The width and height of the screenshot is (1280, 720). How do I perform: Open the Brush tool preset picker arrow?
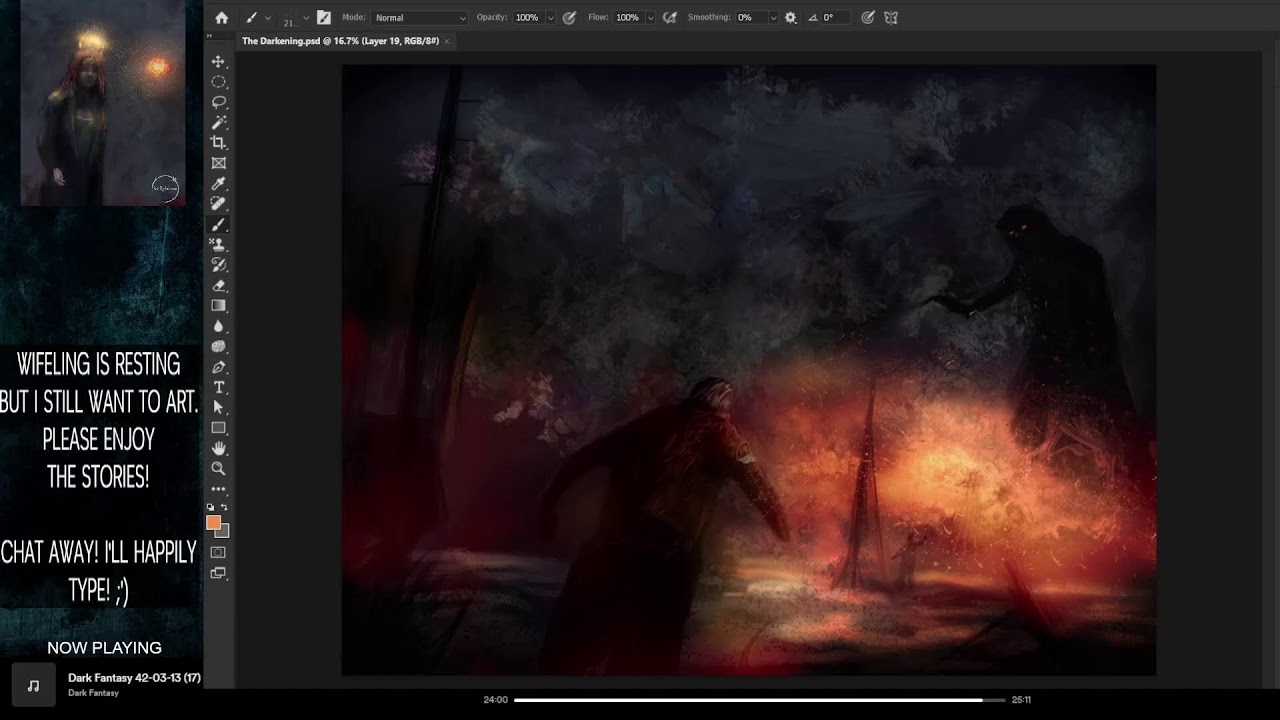268,18
